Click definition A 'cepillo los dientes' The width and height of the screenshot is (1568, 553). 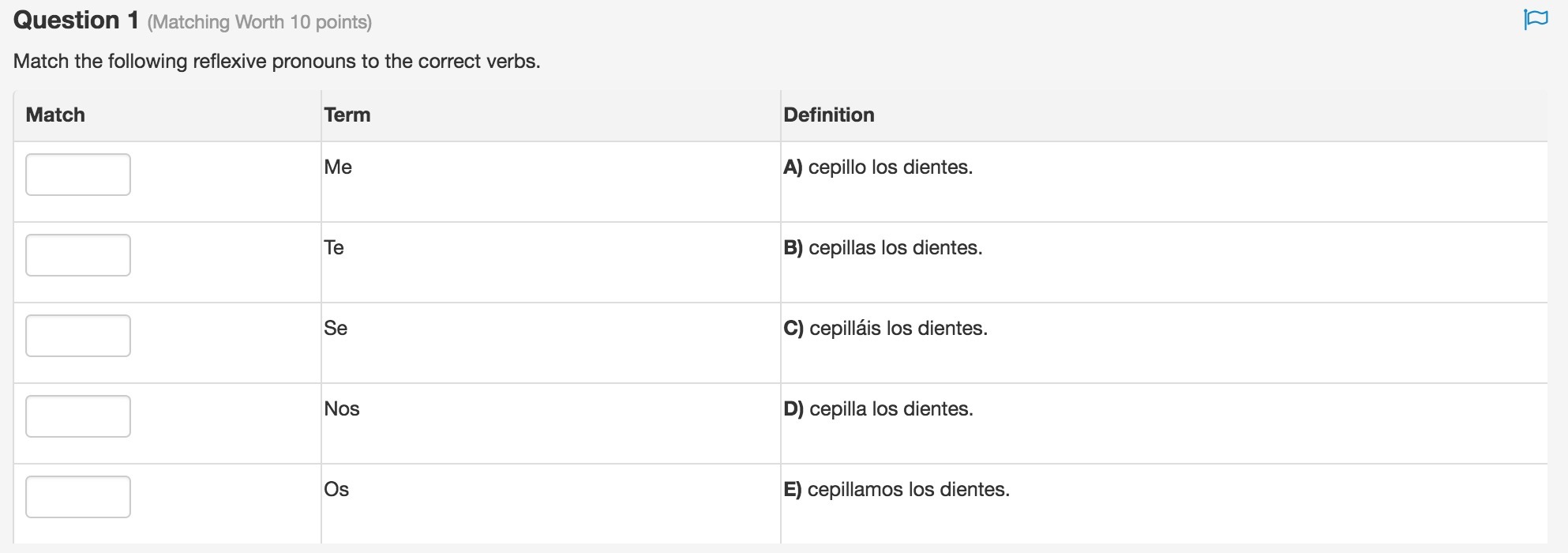click(878, 167)
